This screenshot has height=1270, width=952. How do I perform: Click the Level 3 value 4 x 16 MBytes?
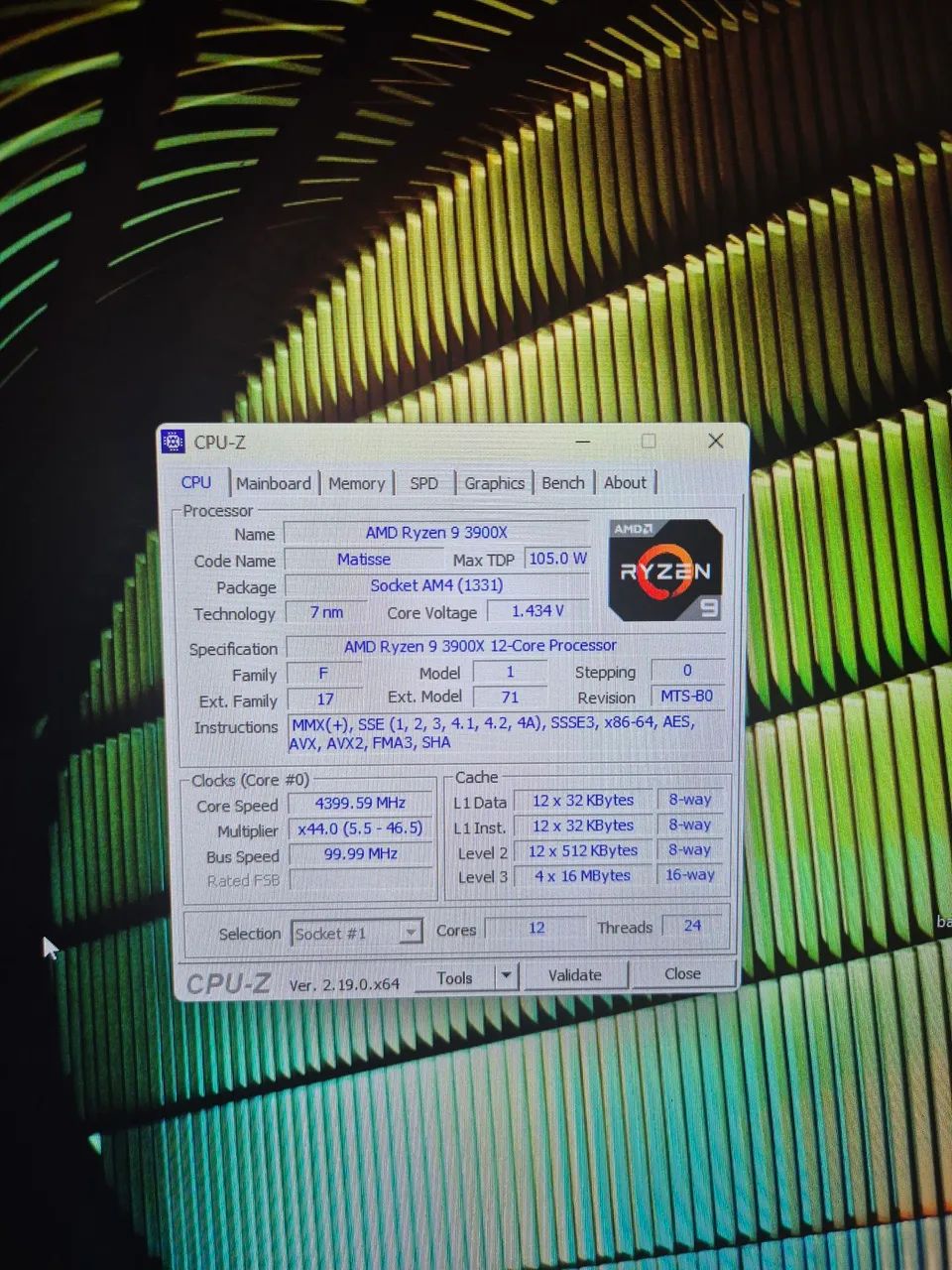click(x=583, y=876)
